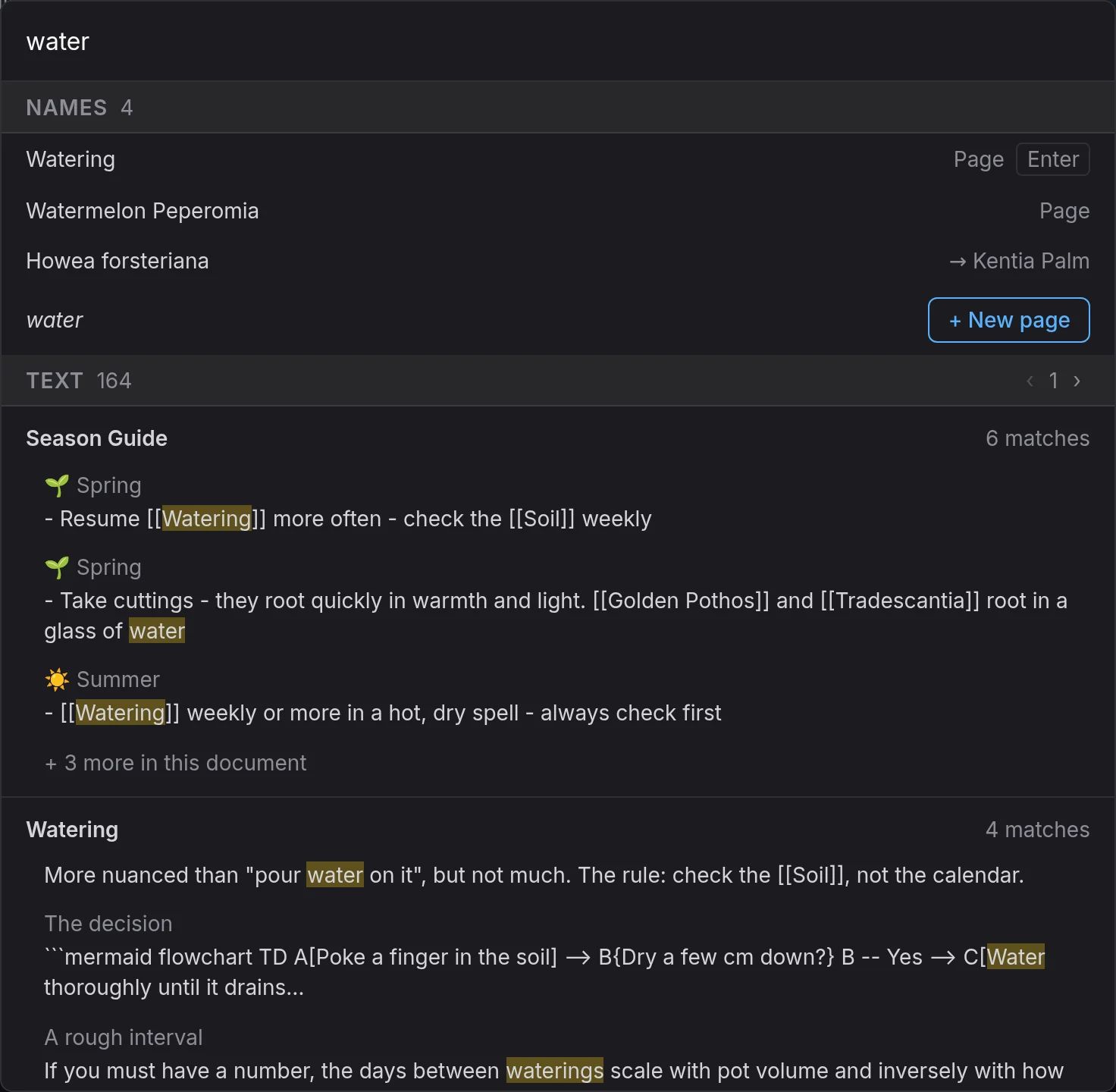This screenshot has height=1092, width=1116.
Task: Click the "A rough interval" heading
Action: 124,1037
